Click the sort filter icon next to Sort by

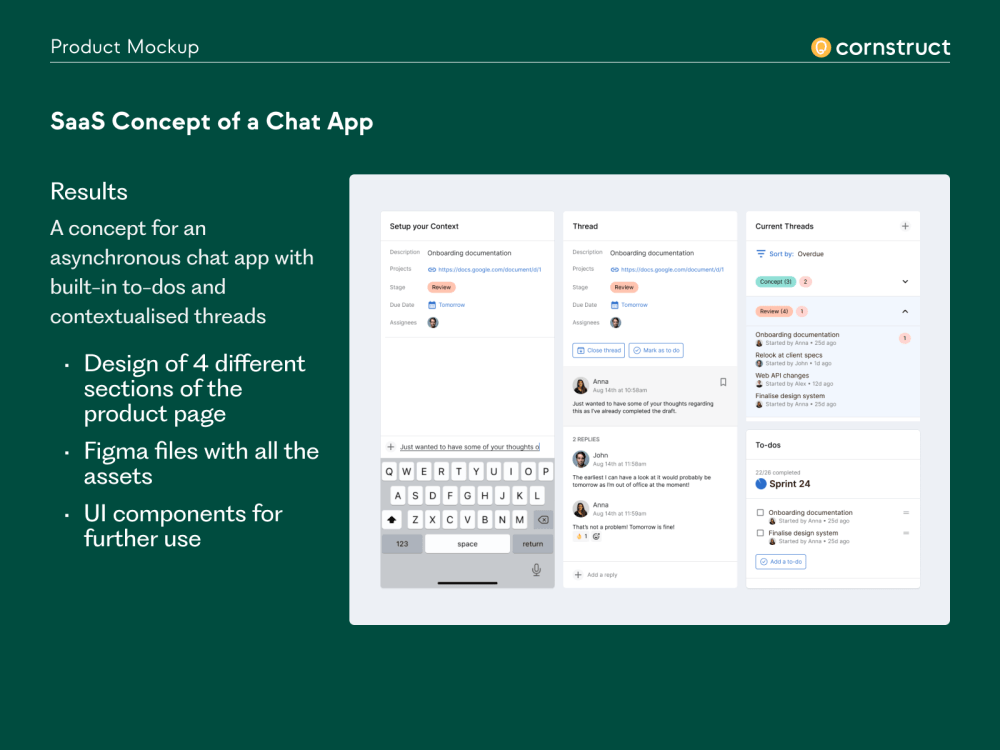pyautogui.click(x=760, y=254)
